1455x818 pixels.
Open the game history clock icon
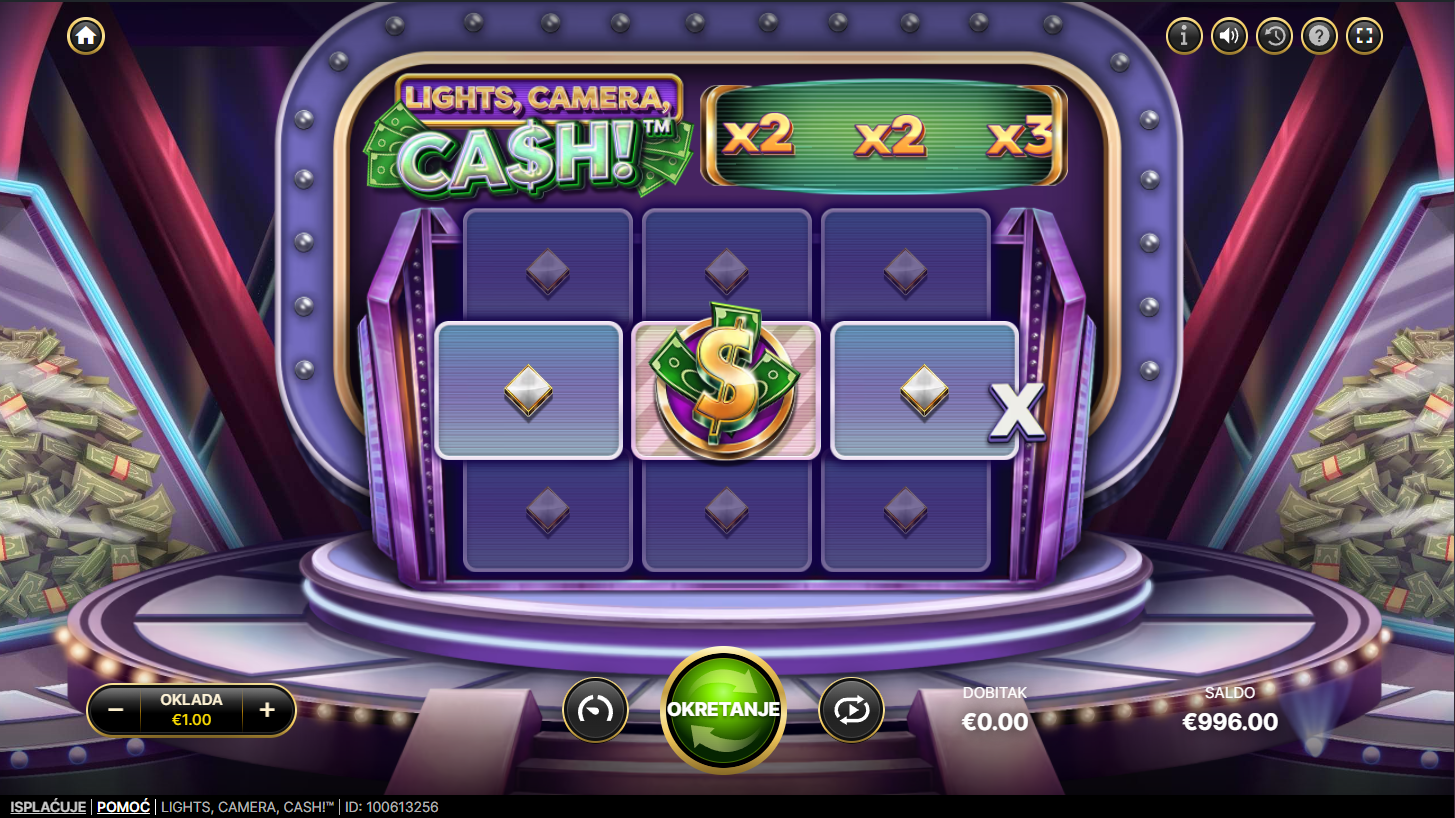point(1274,36)
